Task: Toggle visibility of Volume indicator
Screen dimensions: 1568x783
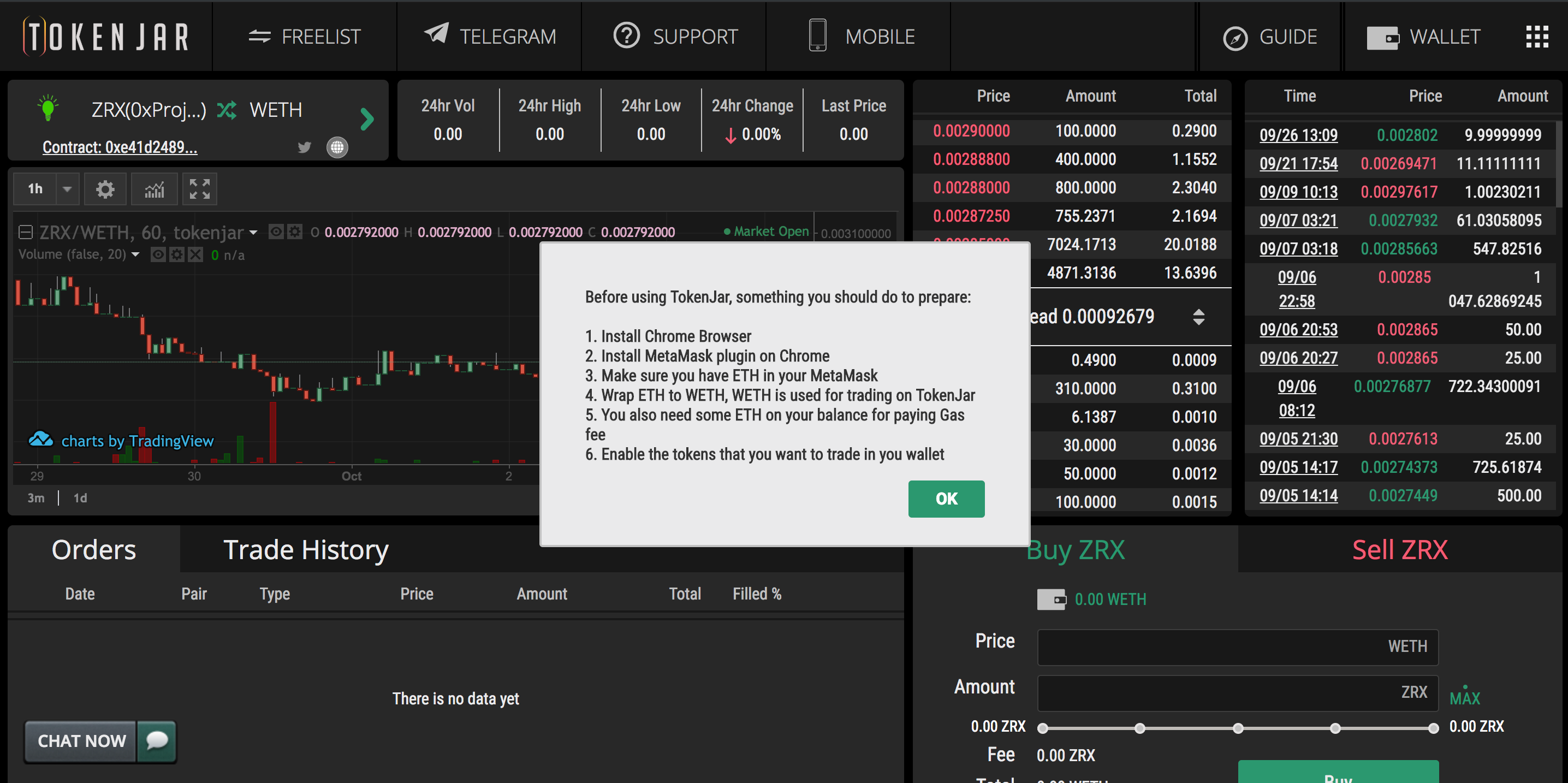Action: [158, 254]
